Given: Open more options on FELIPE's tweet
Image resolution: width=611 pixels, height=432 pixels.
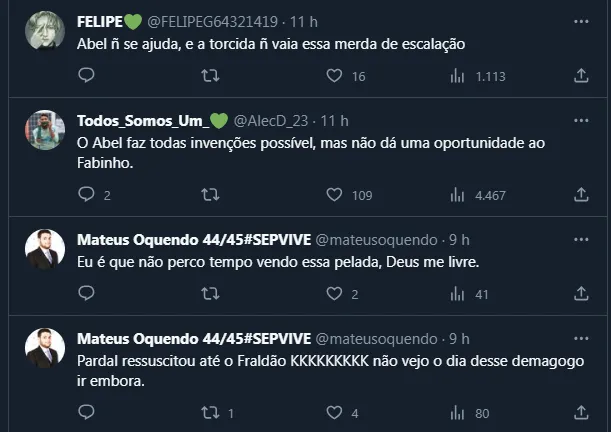Looking at the screenshot, I should click(582, 20).
